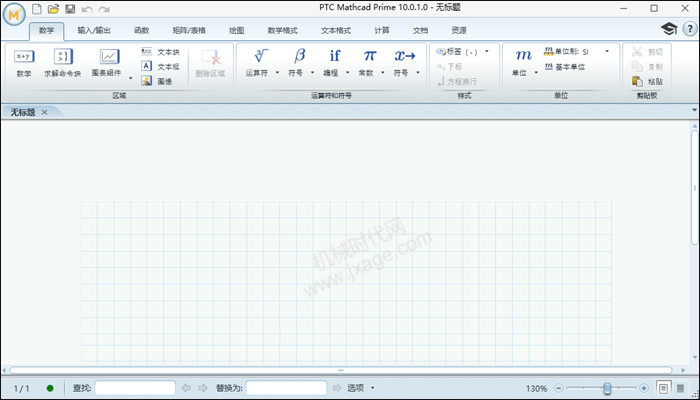
Task: Click the 删除区域 delete region button
Action: [x=210, y=63]
